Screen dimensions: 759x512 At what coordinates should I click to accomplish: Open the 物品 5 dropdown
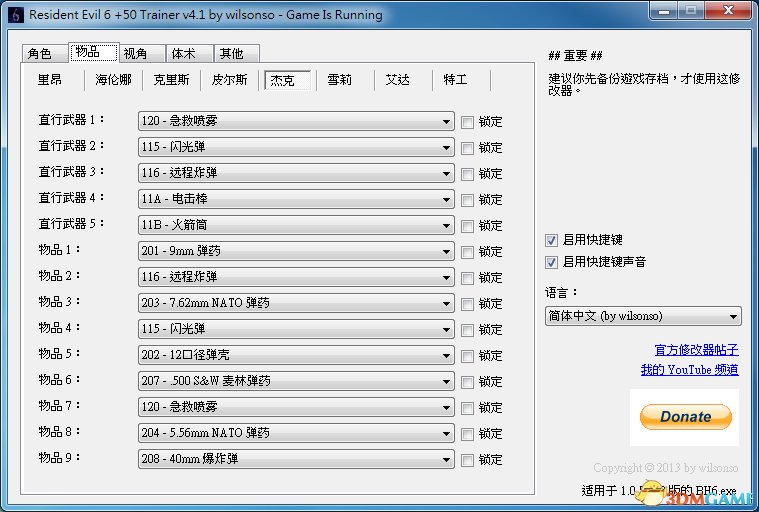[x=296, y=356]
